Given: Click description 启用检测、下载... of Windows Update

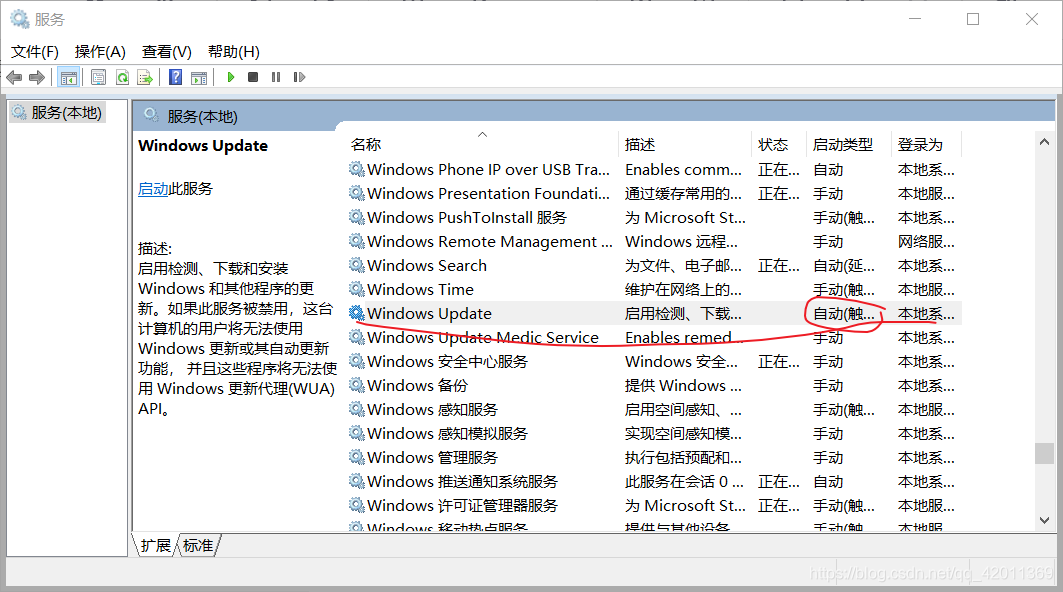Looking at the screenshot, I should click(x=683, y=313).
